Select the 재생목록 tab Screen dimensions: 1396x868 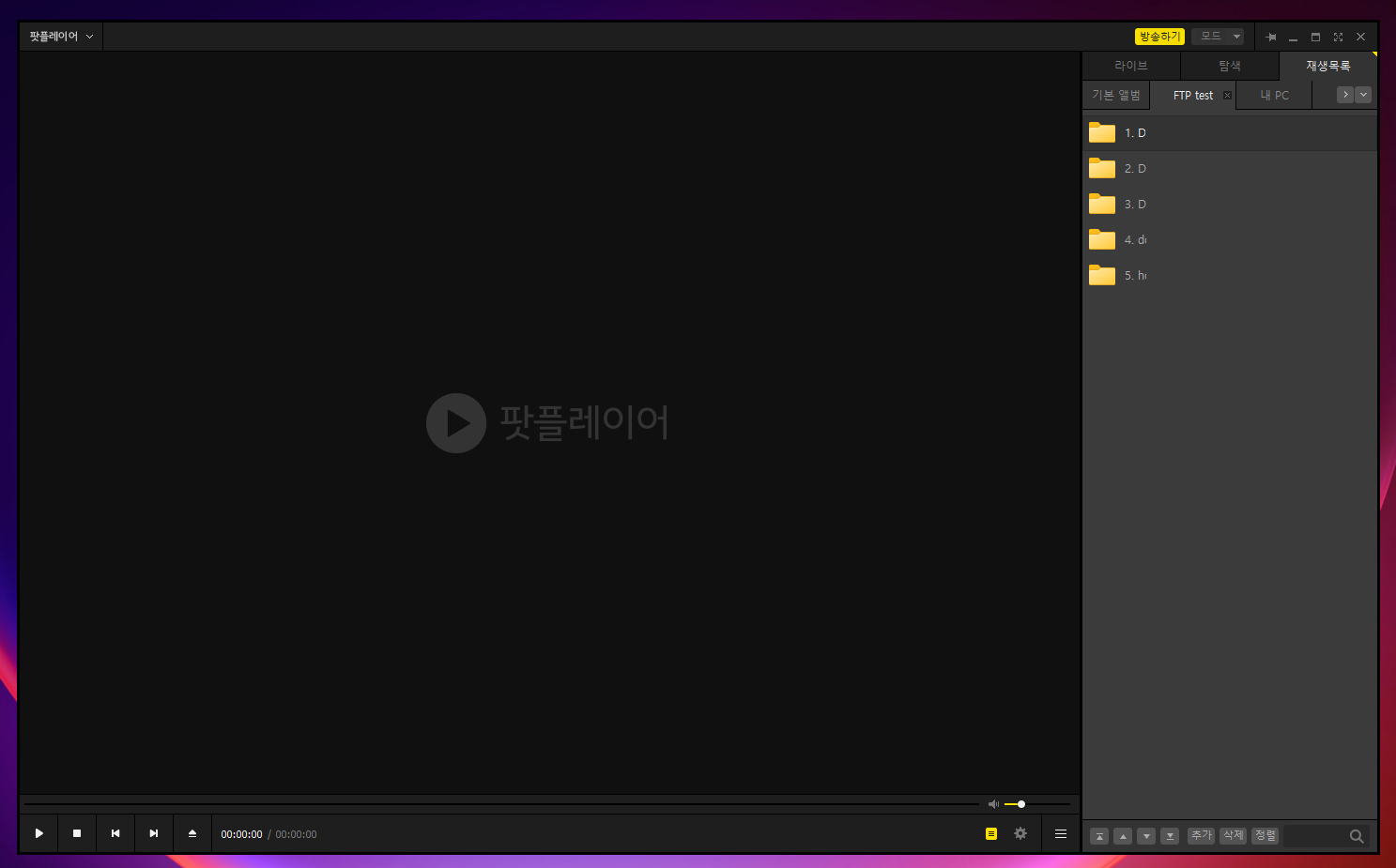coord(1328,66)
